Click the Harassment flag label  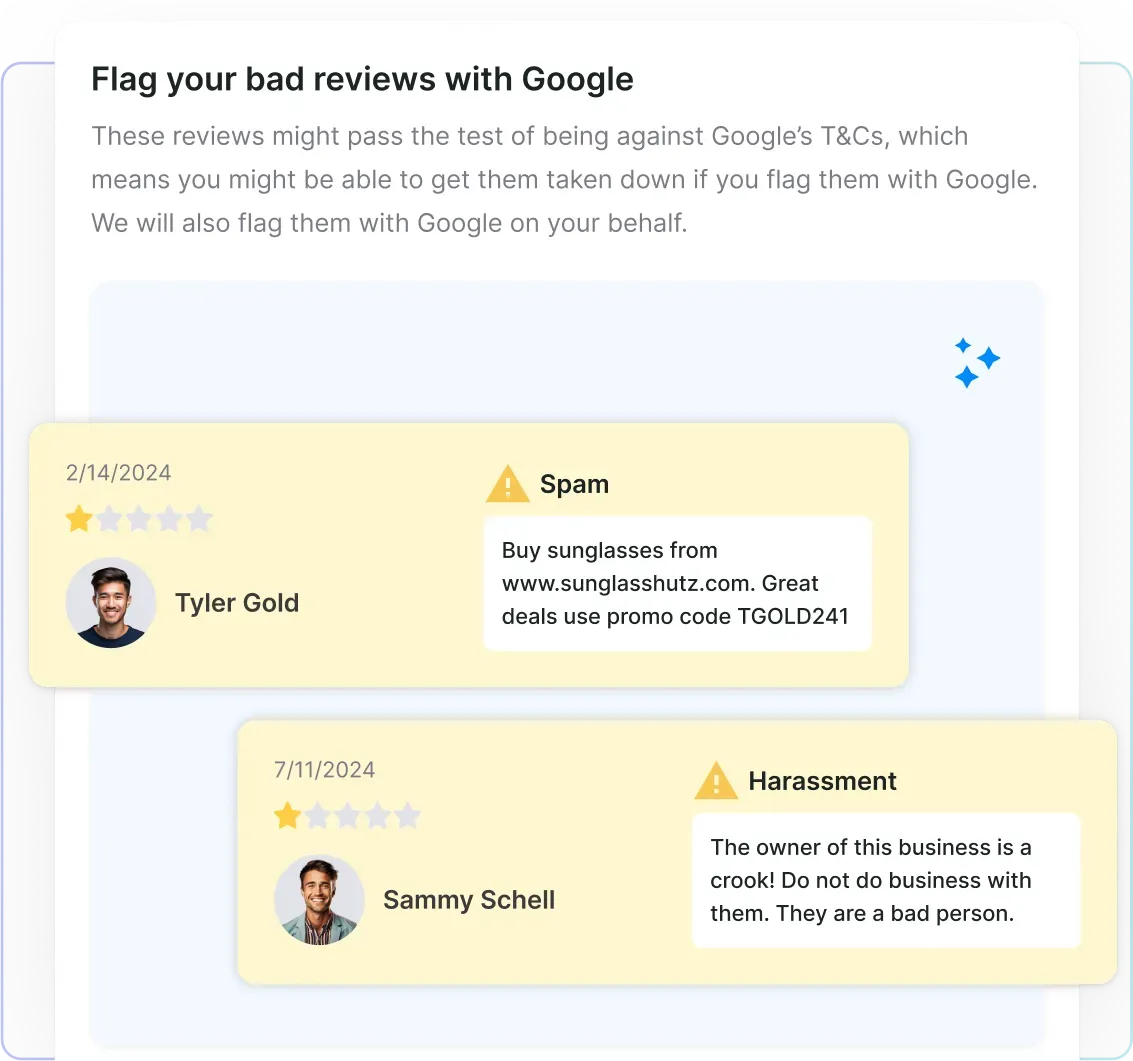822,781
